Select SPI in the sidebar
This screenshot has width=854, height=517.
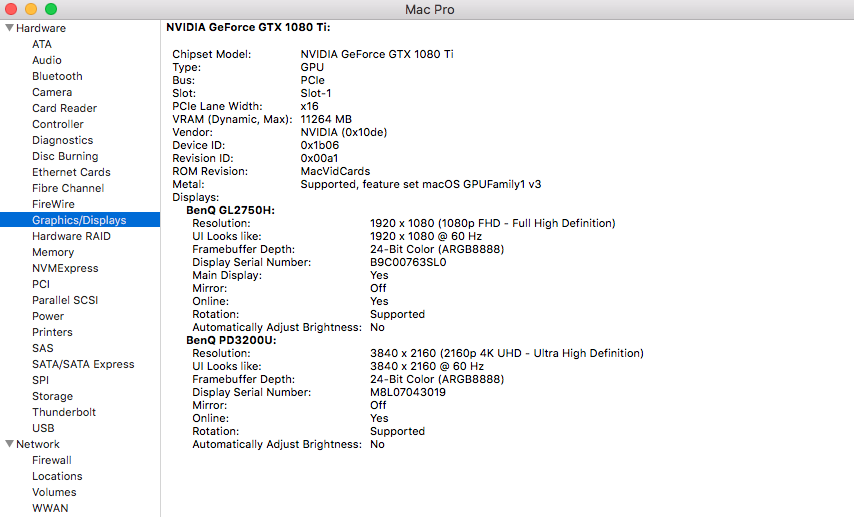[x=40, y=380]
